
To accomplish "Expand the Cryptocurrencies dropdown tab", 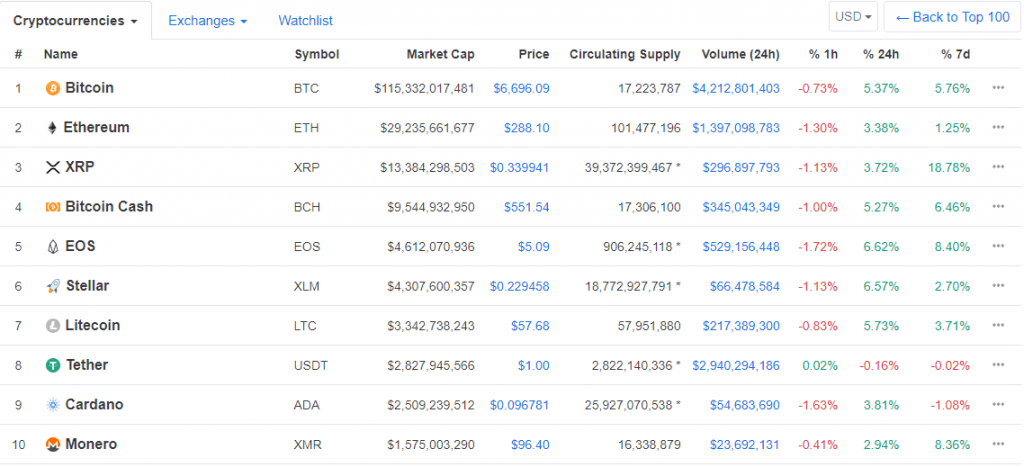I will pyautogui.click(x=75, y=20).
